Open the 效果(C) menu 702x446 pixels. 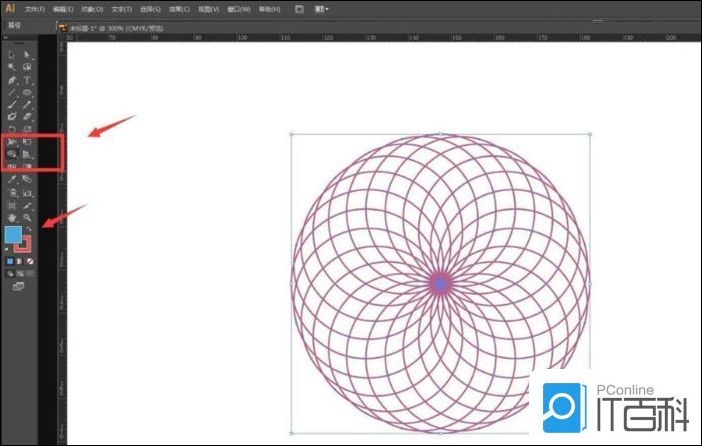(179, 8)
